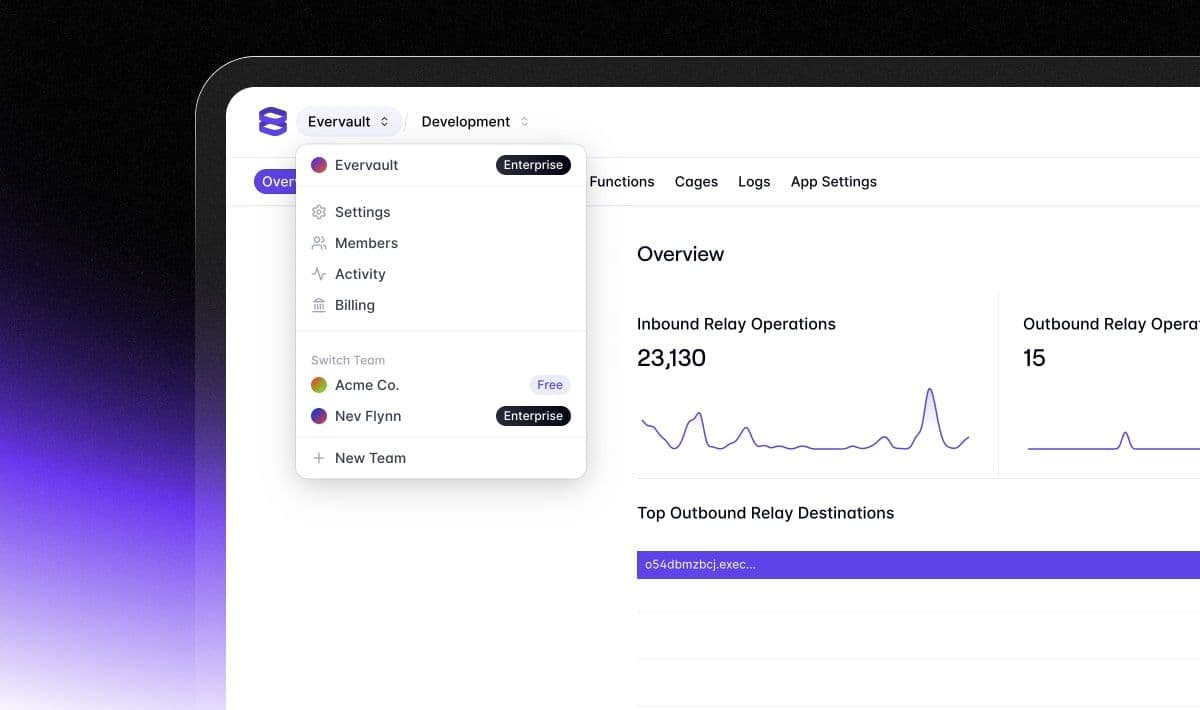
Task: Click the gear icon beside Settings
Action: (319, 212)
